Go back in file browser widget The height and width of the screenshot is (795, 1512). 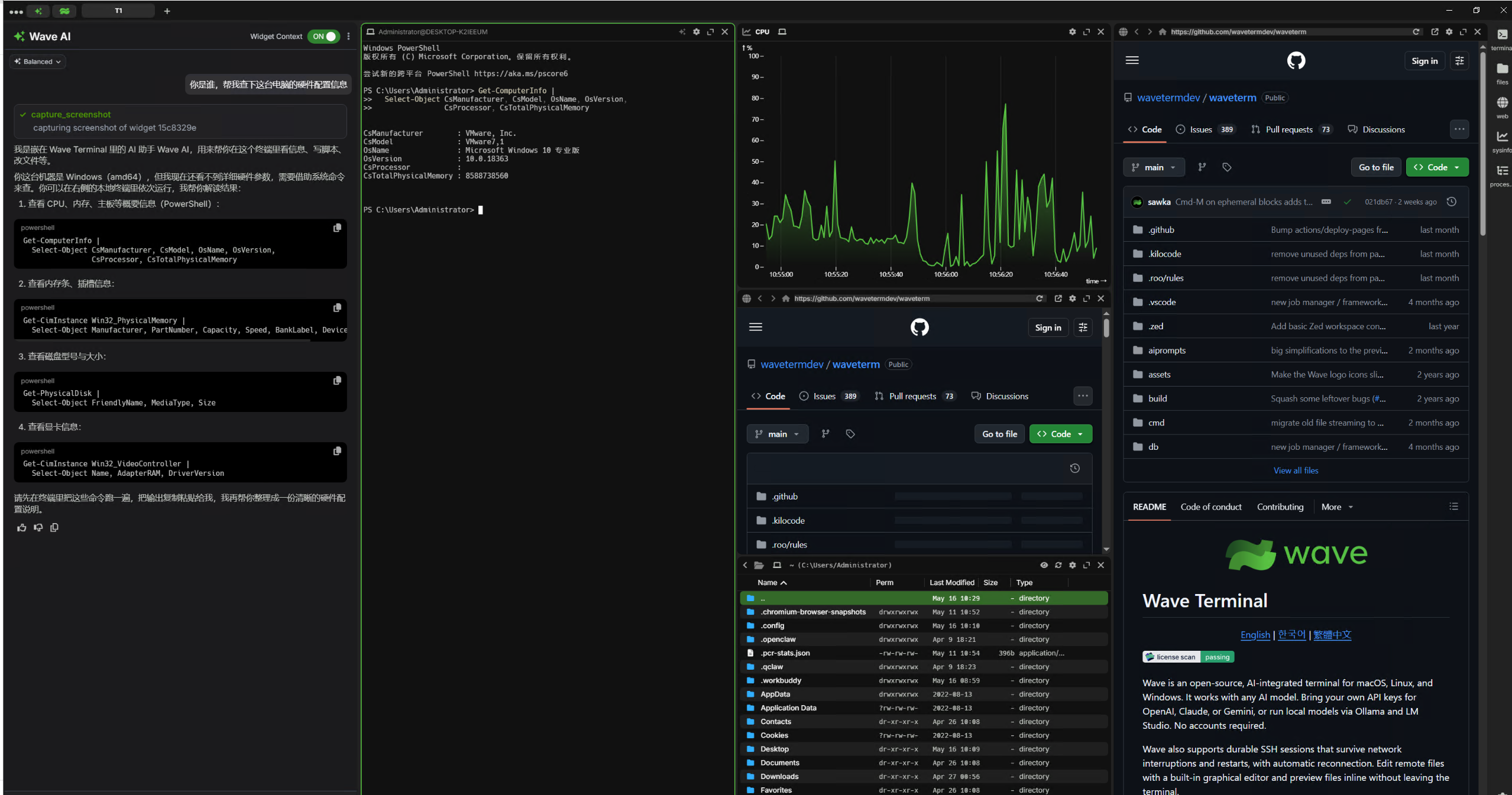coord(745,565)
